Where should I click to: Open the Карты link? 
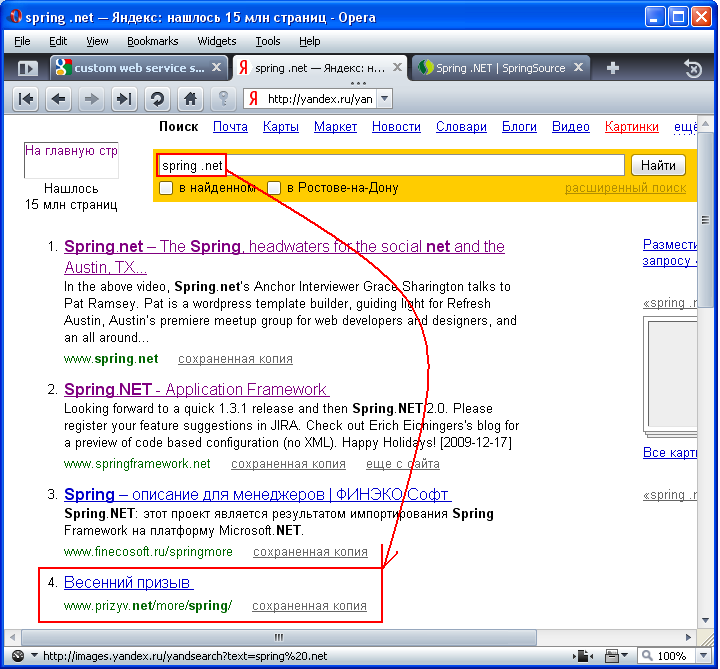[x=281, y=127]
